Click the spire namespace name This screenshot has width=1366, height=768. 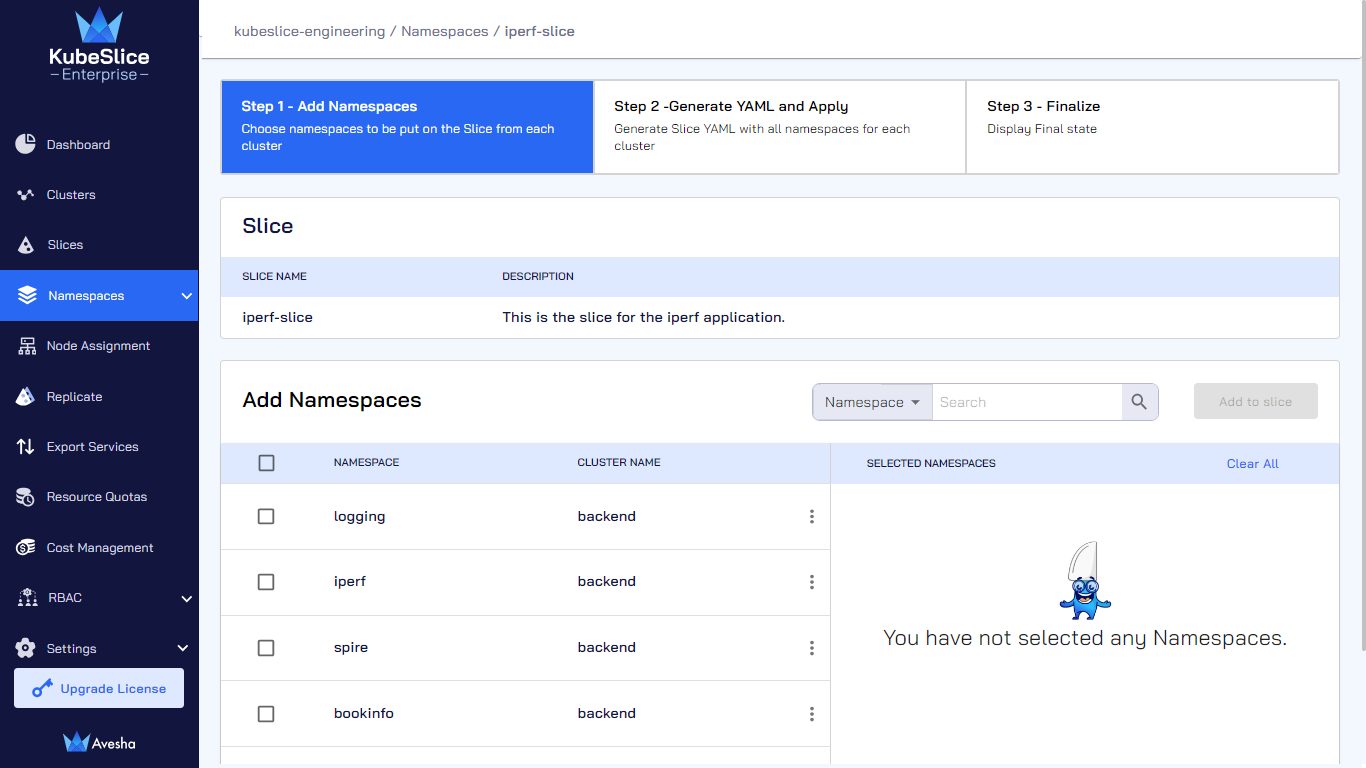pyautogui.click(x=351, y=648)
